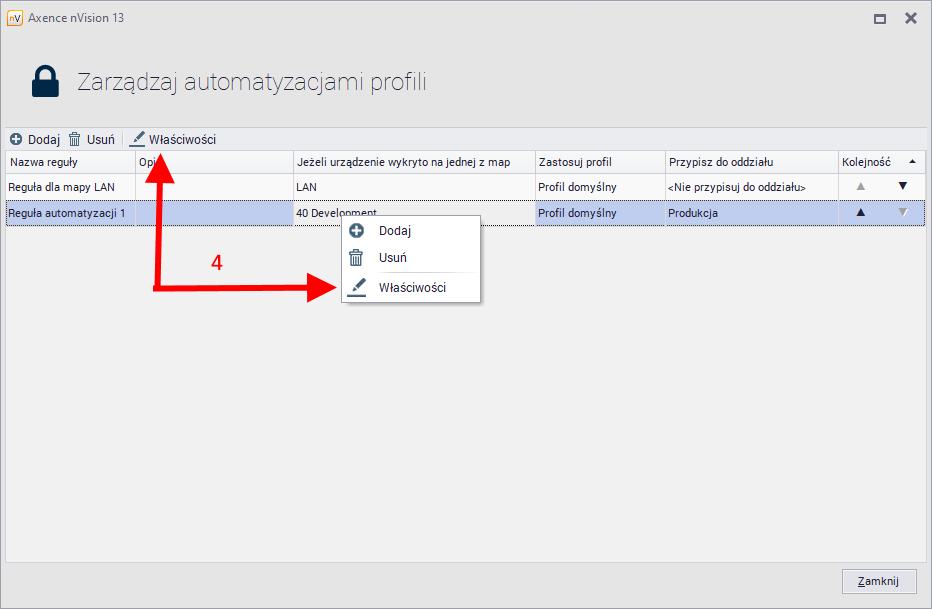Screen dimensions: 932x609
Task: Click the Właściwości pencil icon on the toolbar
Action: pyautogui.click(x=137, y=139)
